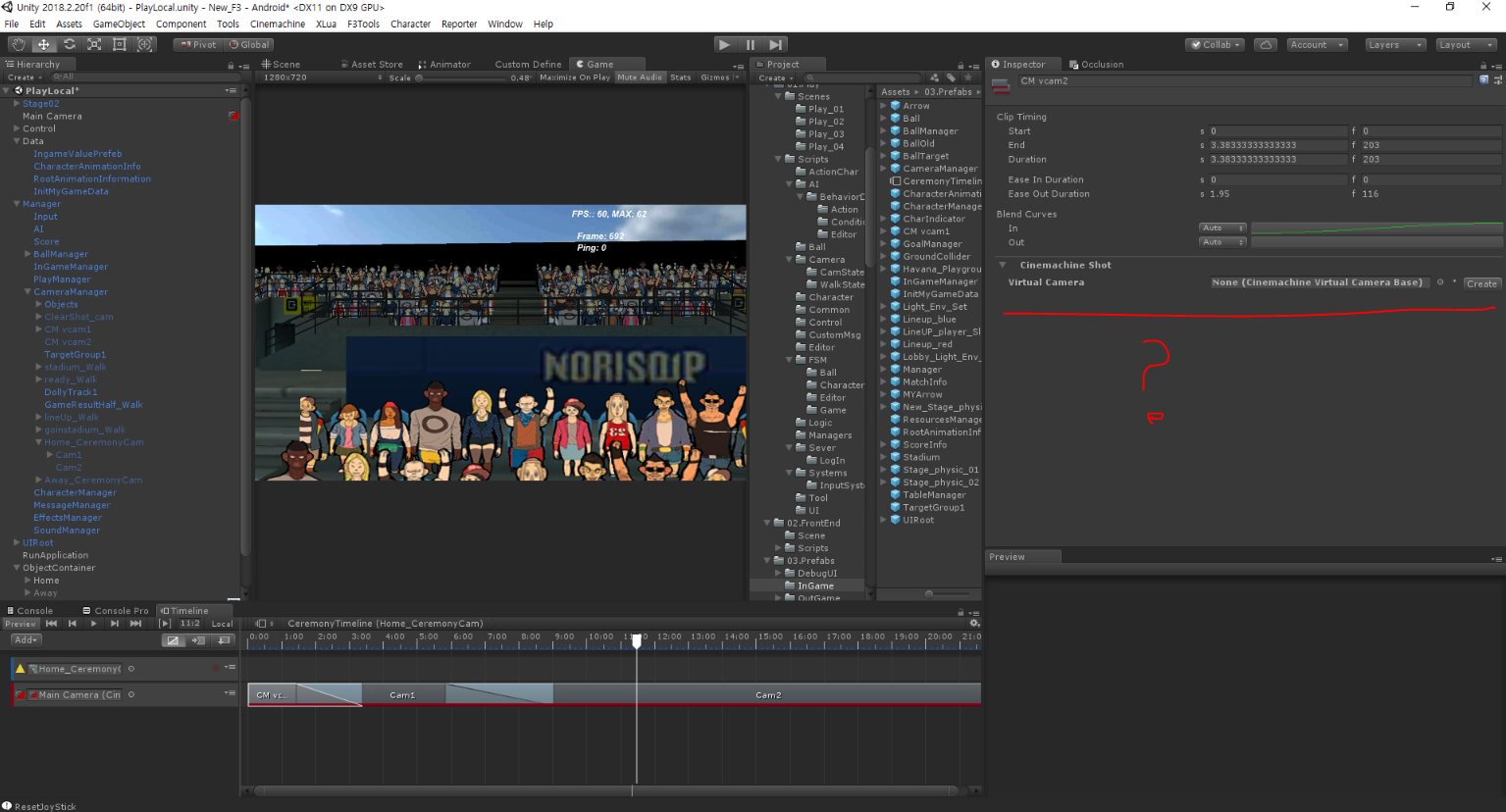Open the Cinemachine menu
The width and height of the screenshot is (1506, 812).
pyautogui.click(x=278, y=24)
